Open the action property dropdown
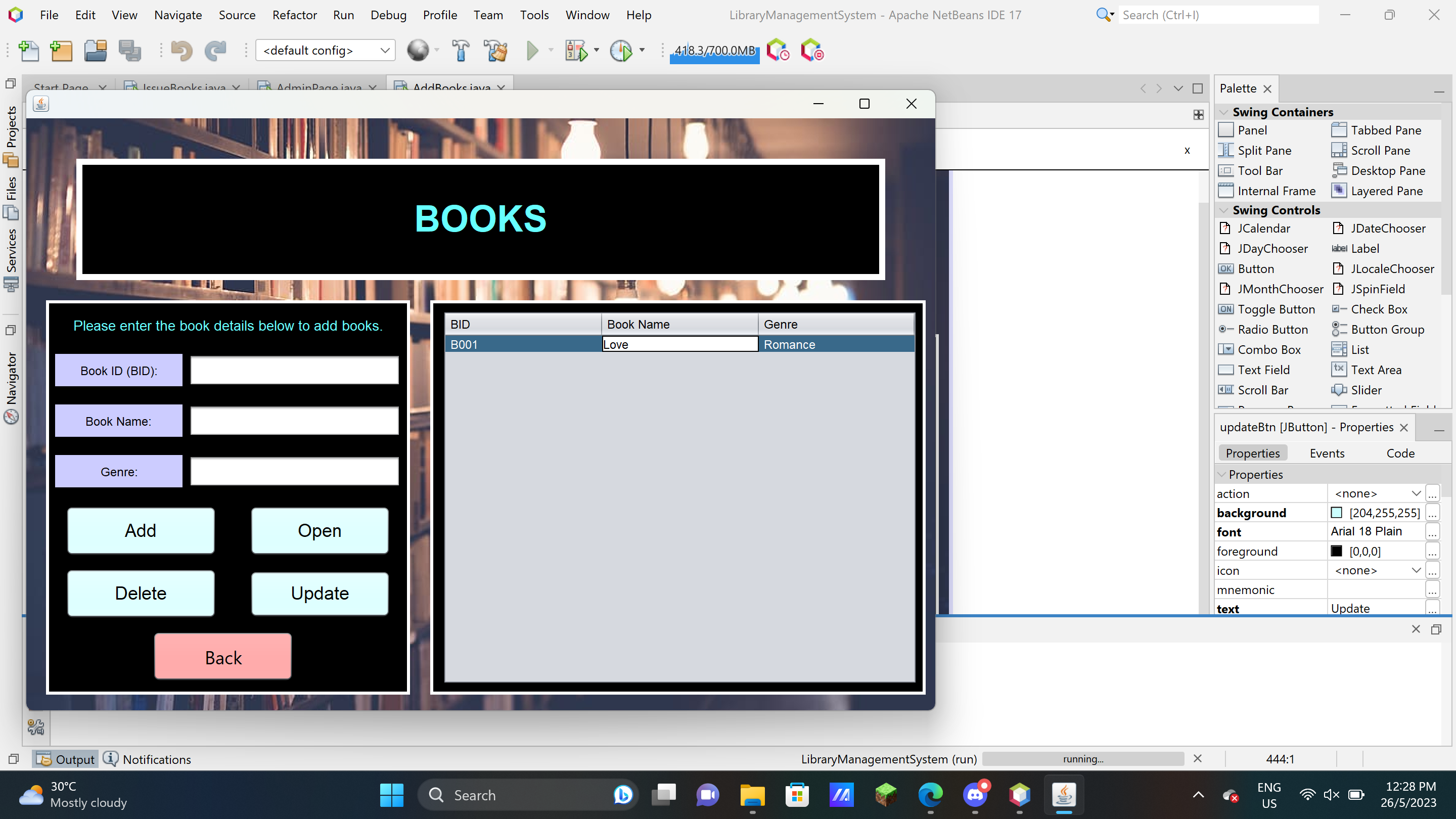Viewport: 1456px width, 819px height. pos(1416,493)
